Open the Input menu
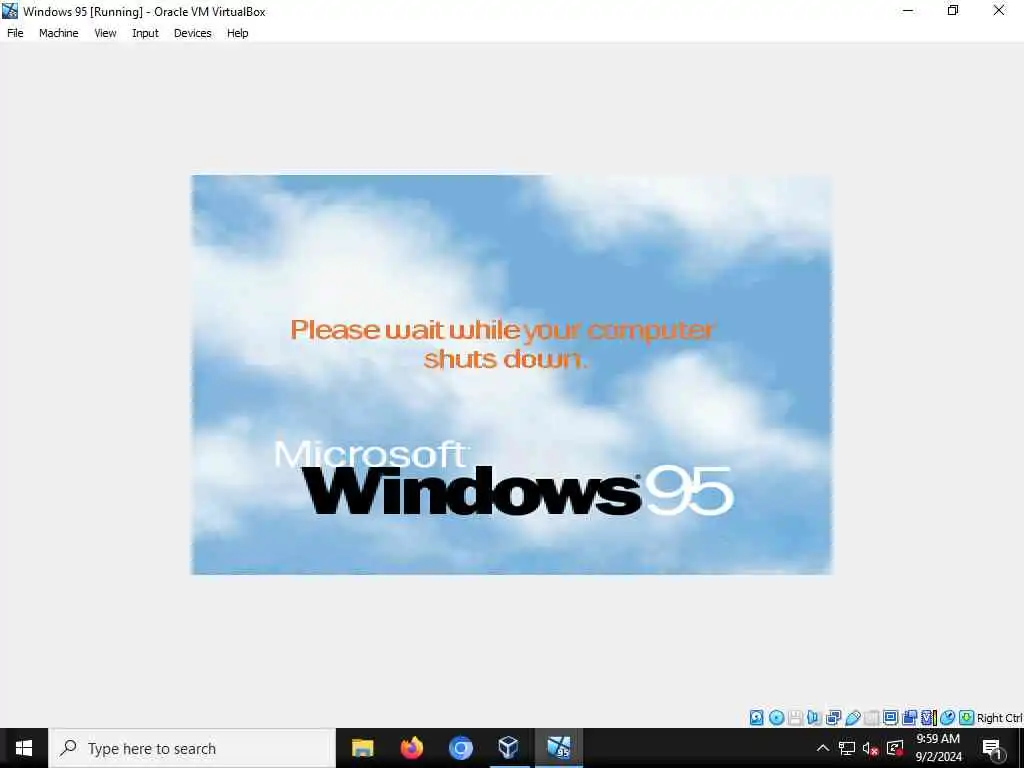1024x768 pixels. (145, 33)
